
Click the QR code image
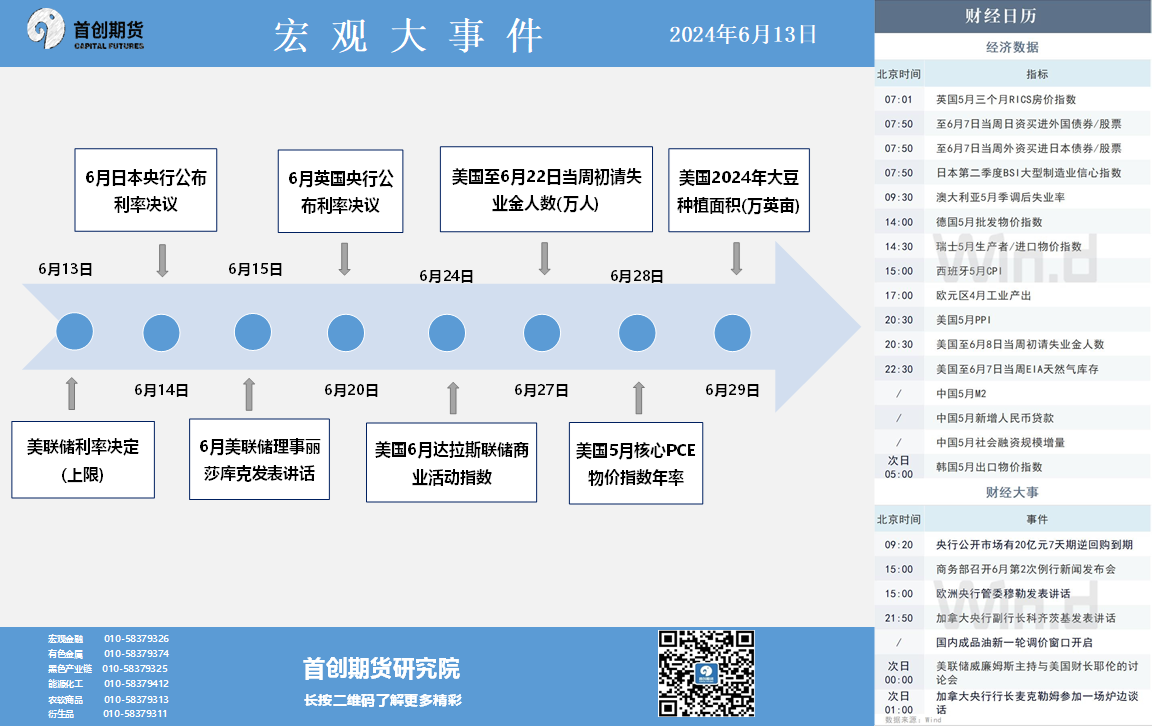tap(706, 673)
